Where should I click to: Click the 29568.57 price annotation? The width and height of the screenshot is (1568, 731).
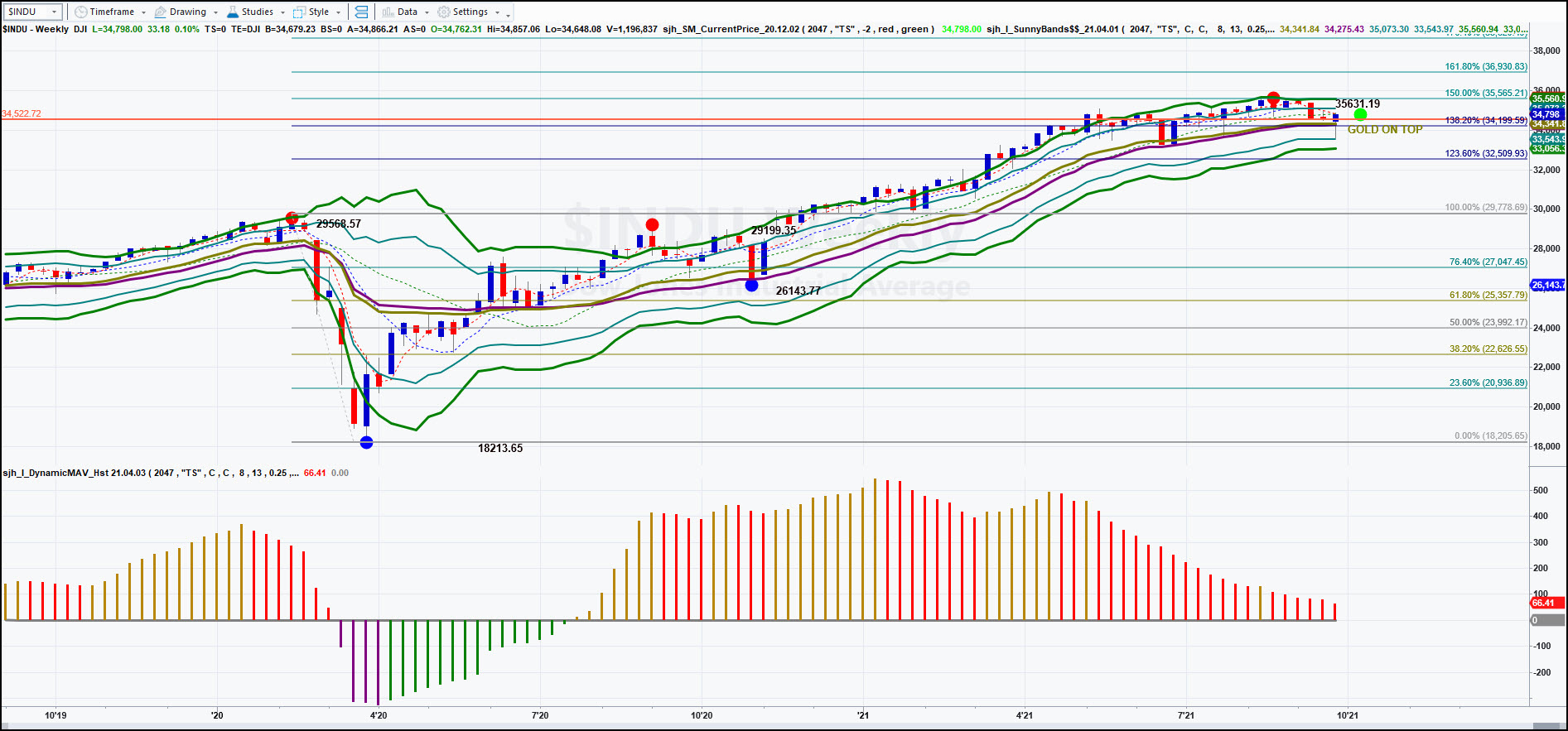[x=339, y=224]
